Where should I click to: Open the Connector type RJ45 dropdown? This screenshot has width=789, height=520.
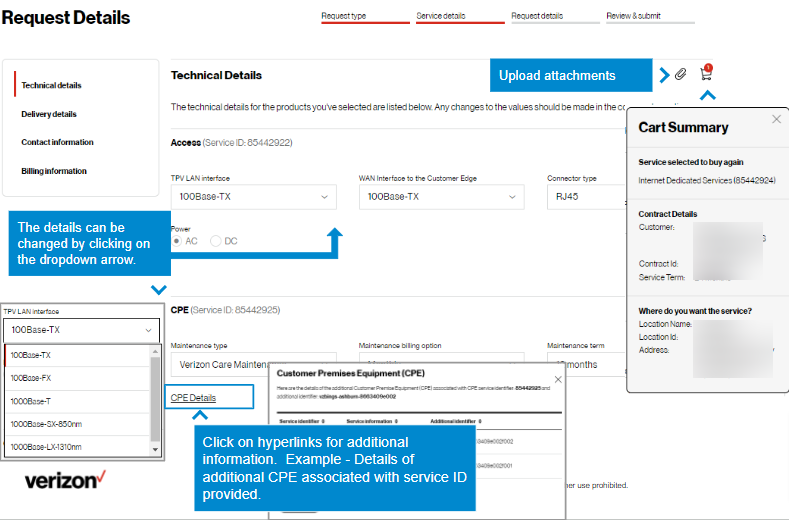click(x=587, y=197)
